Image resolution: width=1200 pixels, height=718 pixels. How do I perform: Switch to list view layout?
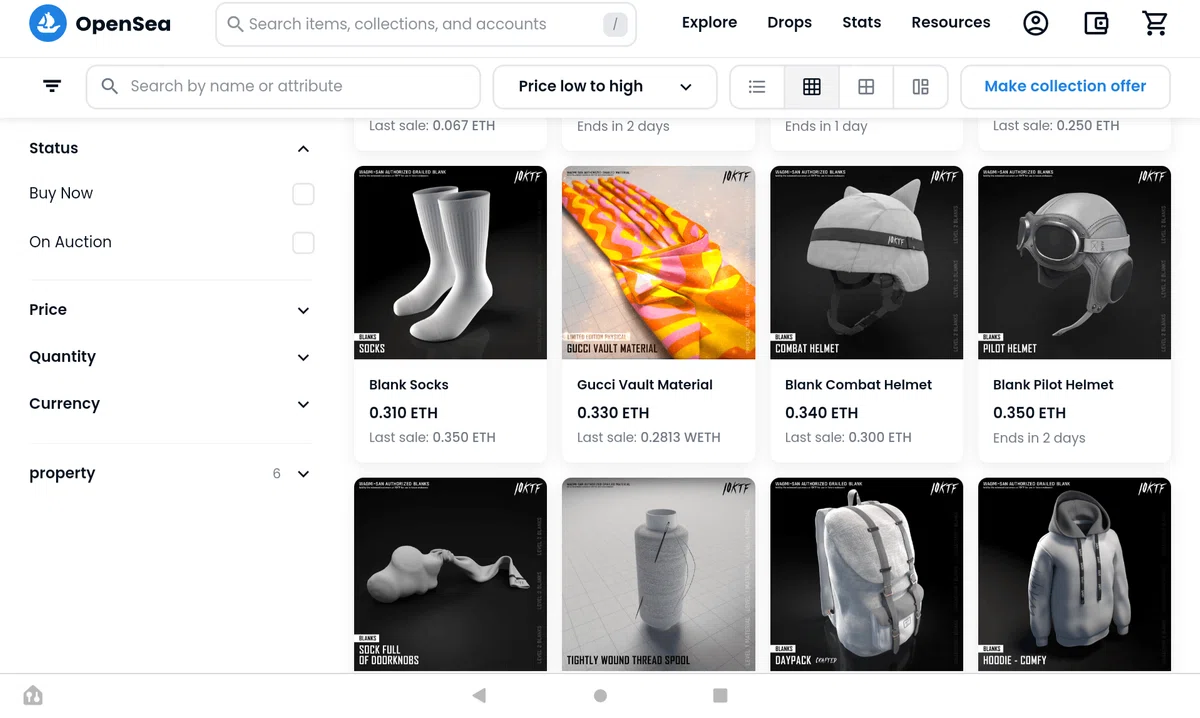[757, 87]
